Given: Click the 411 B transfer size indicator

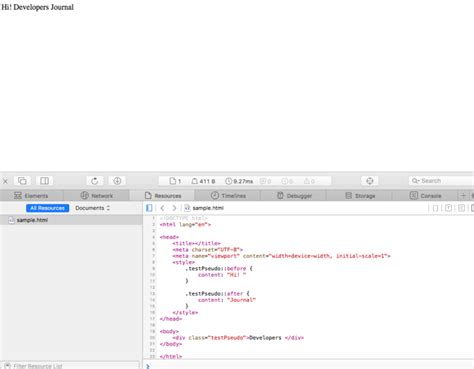Looking at the screenshot, I should tap(203, 181).
